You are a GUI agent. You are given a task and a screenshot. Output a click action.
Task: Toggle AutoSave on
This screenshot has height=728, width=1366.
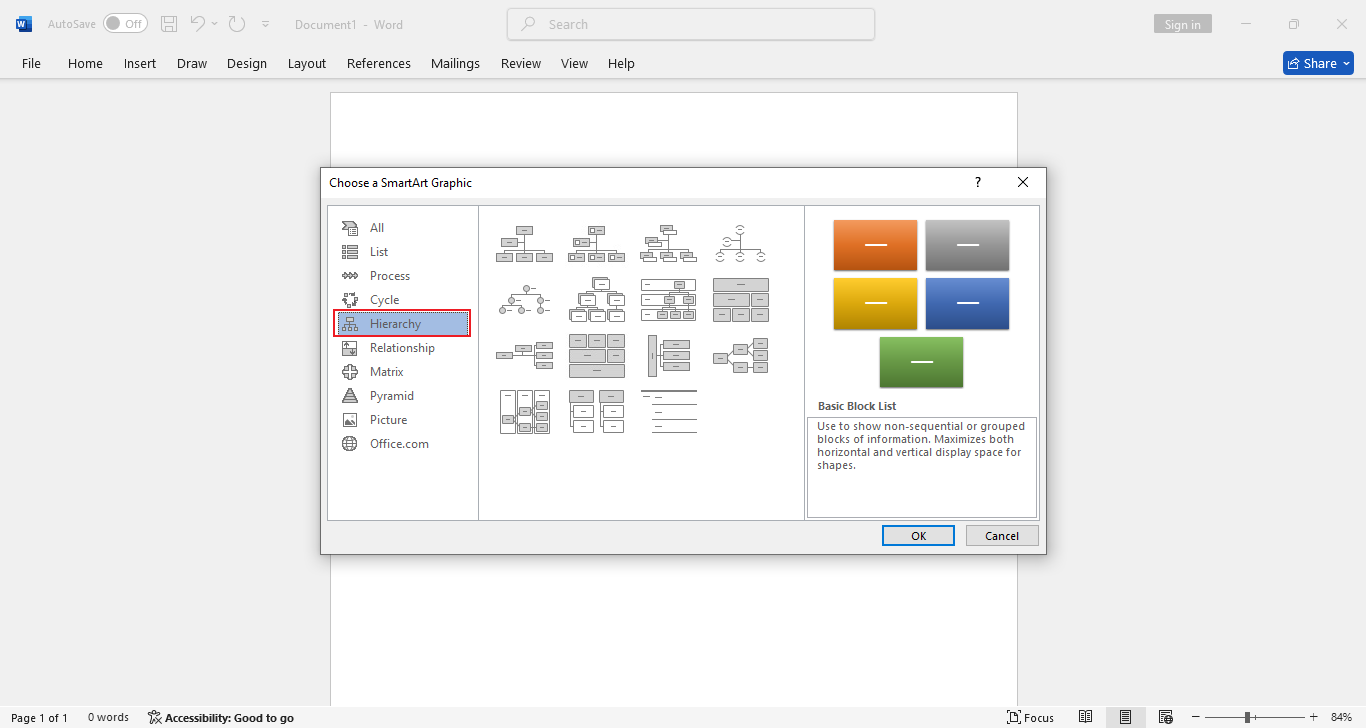coord(125,22)
